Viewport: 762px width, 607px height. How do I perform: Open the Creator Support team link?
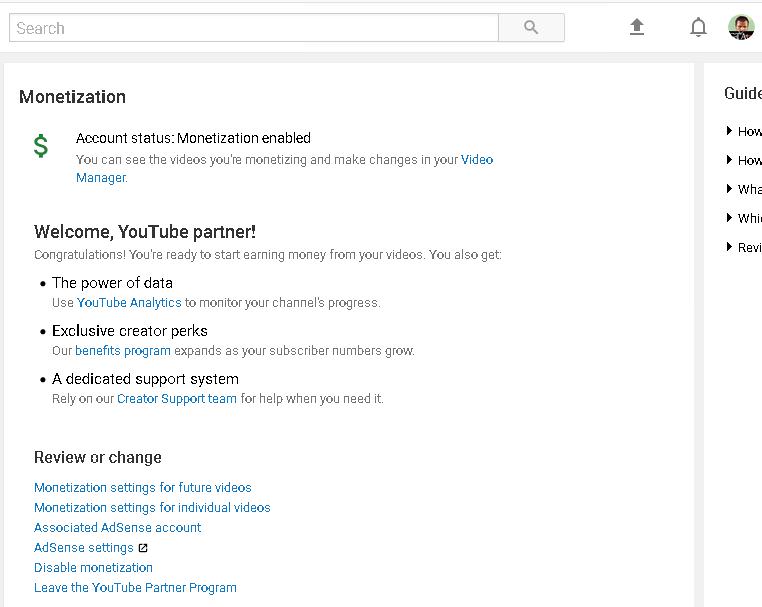[x=177, y=399]
